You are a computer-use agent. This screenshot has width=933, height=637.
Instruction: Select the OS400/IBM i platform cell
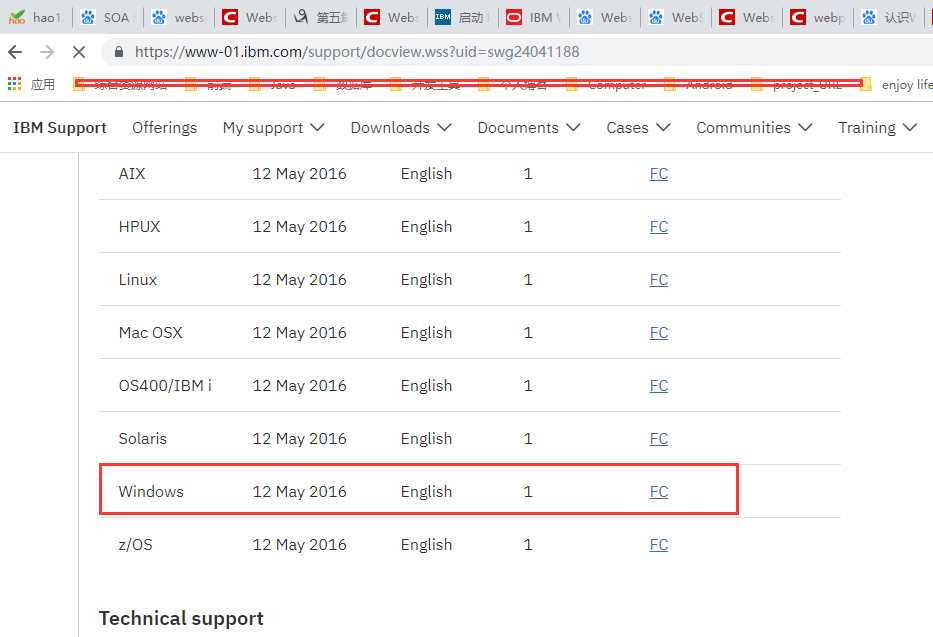click(165, 385)
